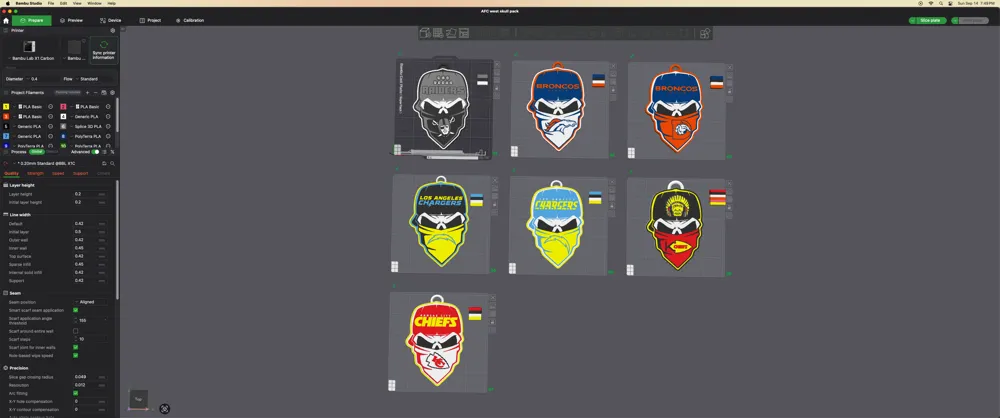
Task: Open the Slice plate dropdown arrow
Action: click(x=913, y=20)
